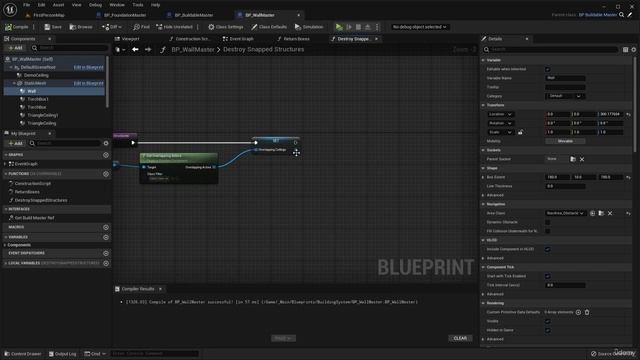Open Find in blueprint
640x360 pixels.
(x=141, y=27)
